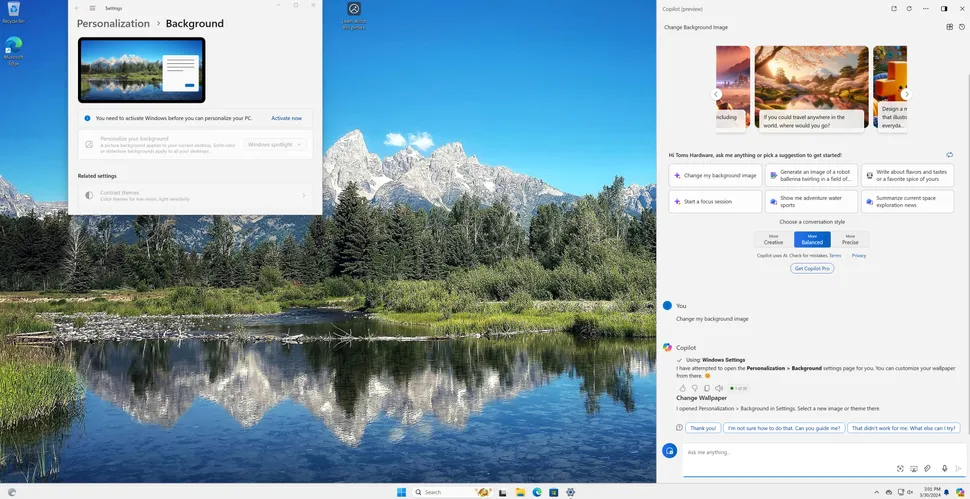This screenshot has width=970, height=499.
Task: Click the Activate now link
Action: [x=286, y=118]
